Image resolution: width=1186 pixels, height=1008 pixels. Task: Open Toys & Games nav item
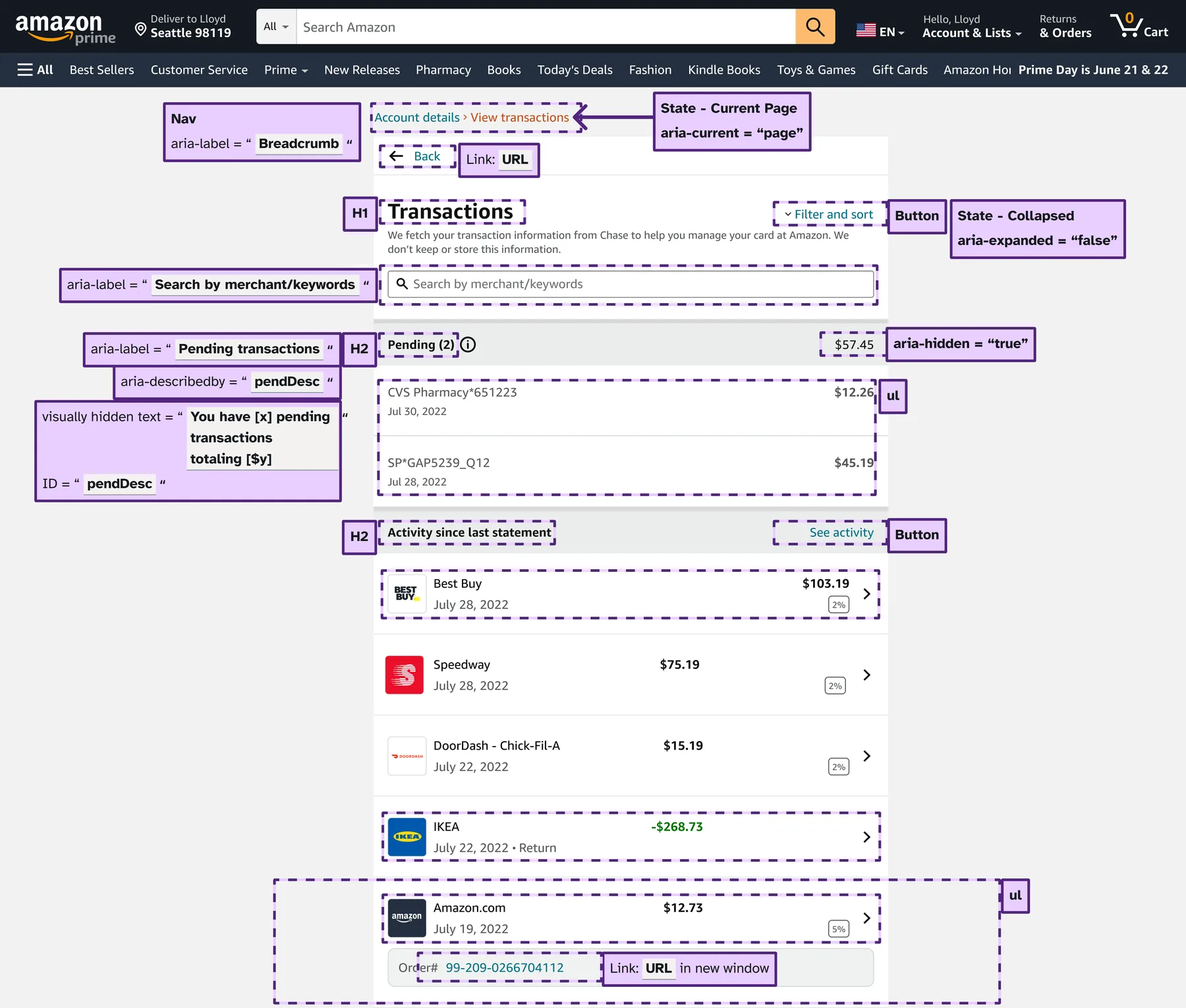[816, 70]
